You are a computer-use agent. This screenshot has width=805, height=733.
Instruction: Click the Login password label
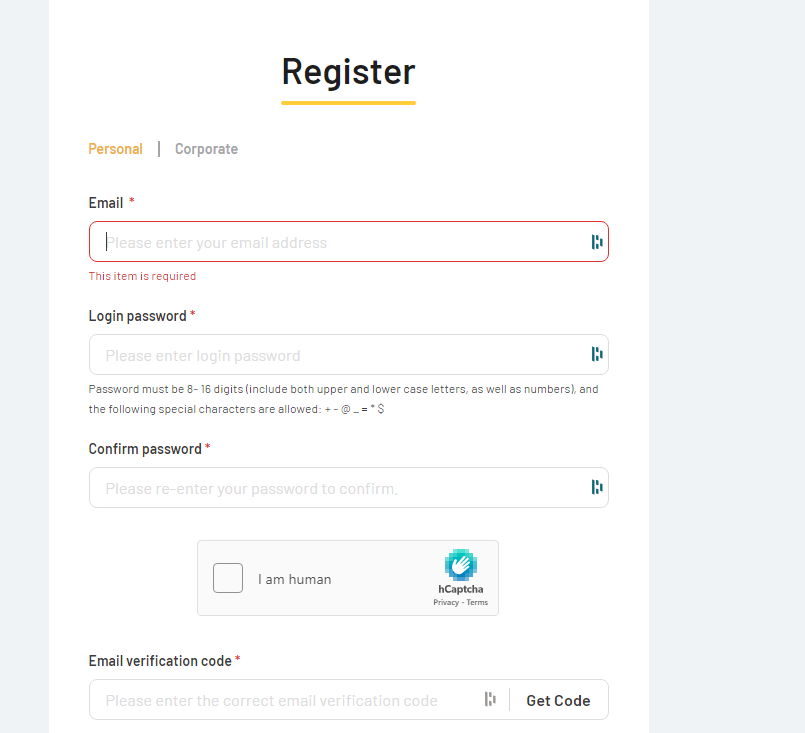[137, 315]
